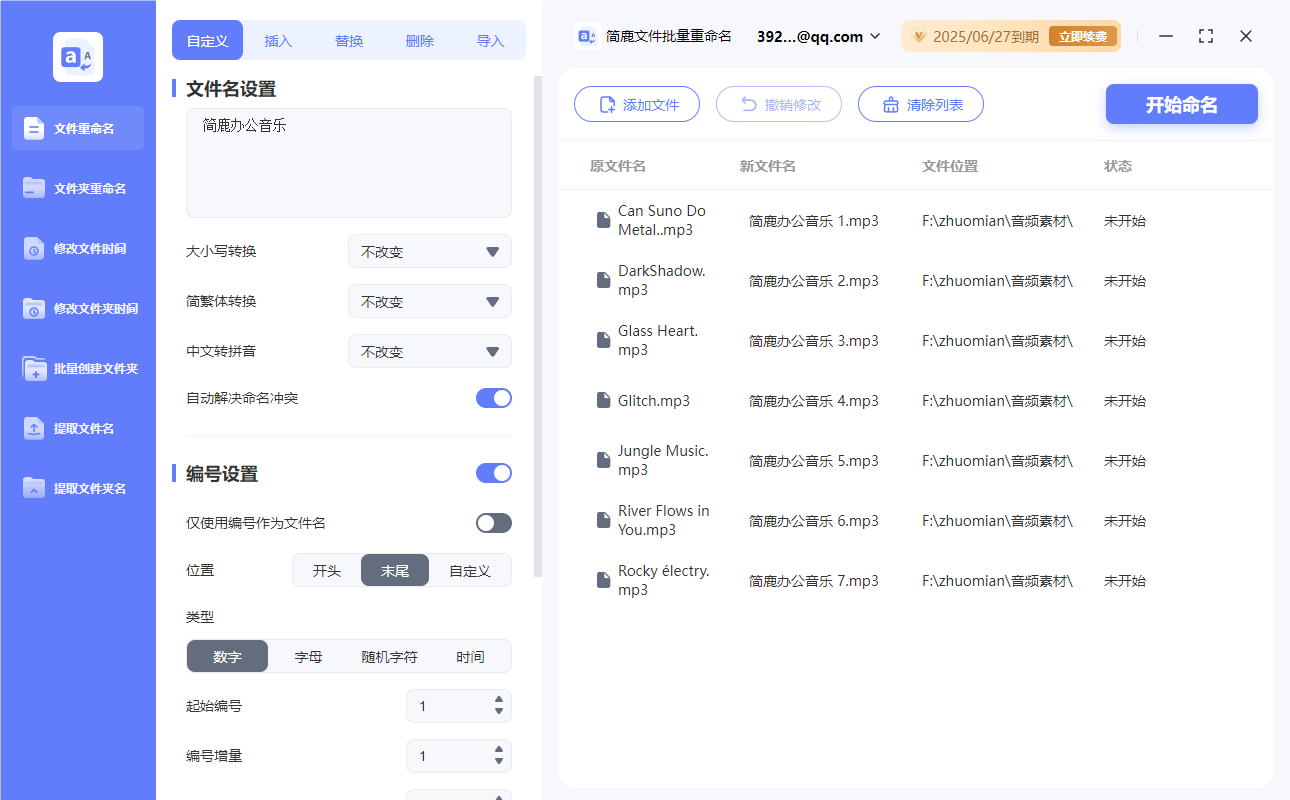
Task: Open the 提取文件夹名 panel
Action: tap(77, 488)
